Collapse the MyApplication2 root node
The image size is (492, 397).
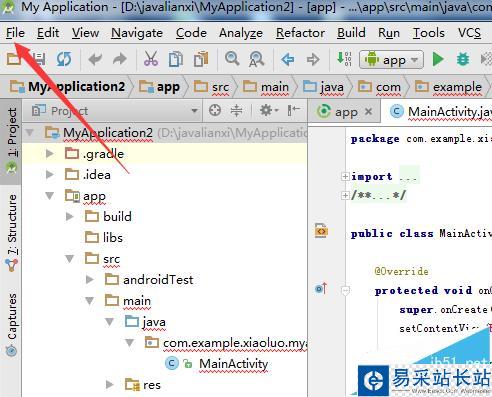(30, 133)
